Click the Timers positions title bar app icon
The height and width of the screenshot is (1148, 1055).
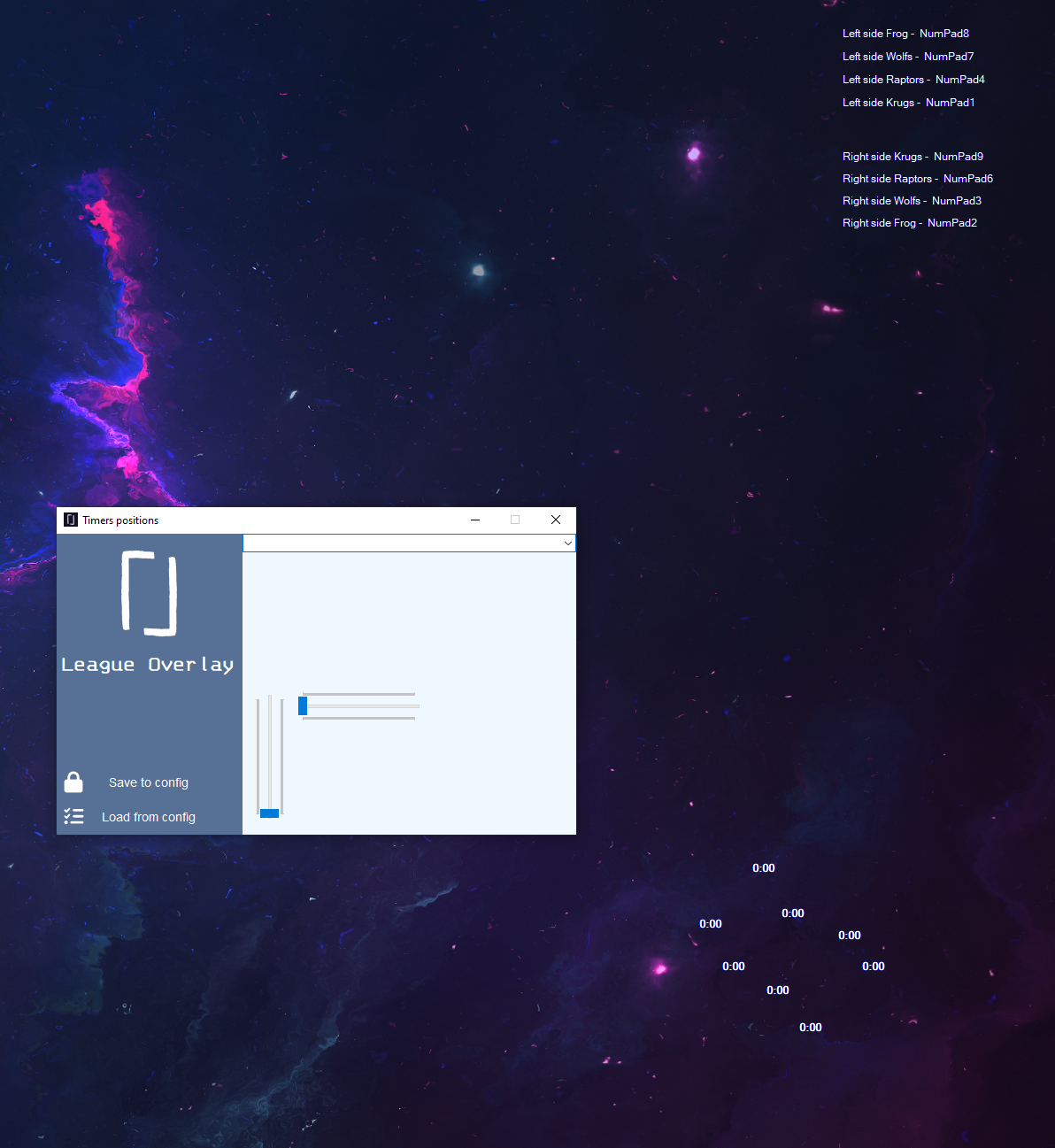(71, 520)
